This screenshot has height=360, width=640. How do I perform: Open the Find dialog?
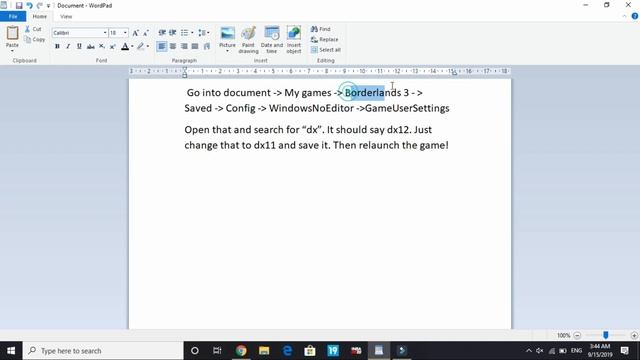pyautogui.click(x=320, y=29)
